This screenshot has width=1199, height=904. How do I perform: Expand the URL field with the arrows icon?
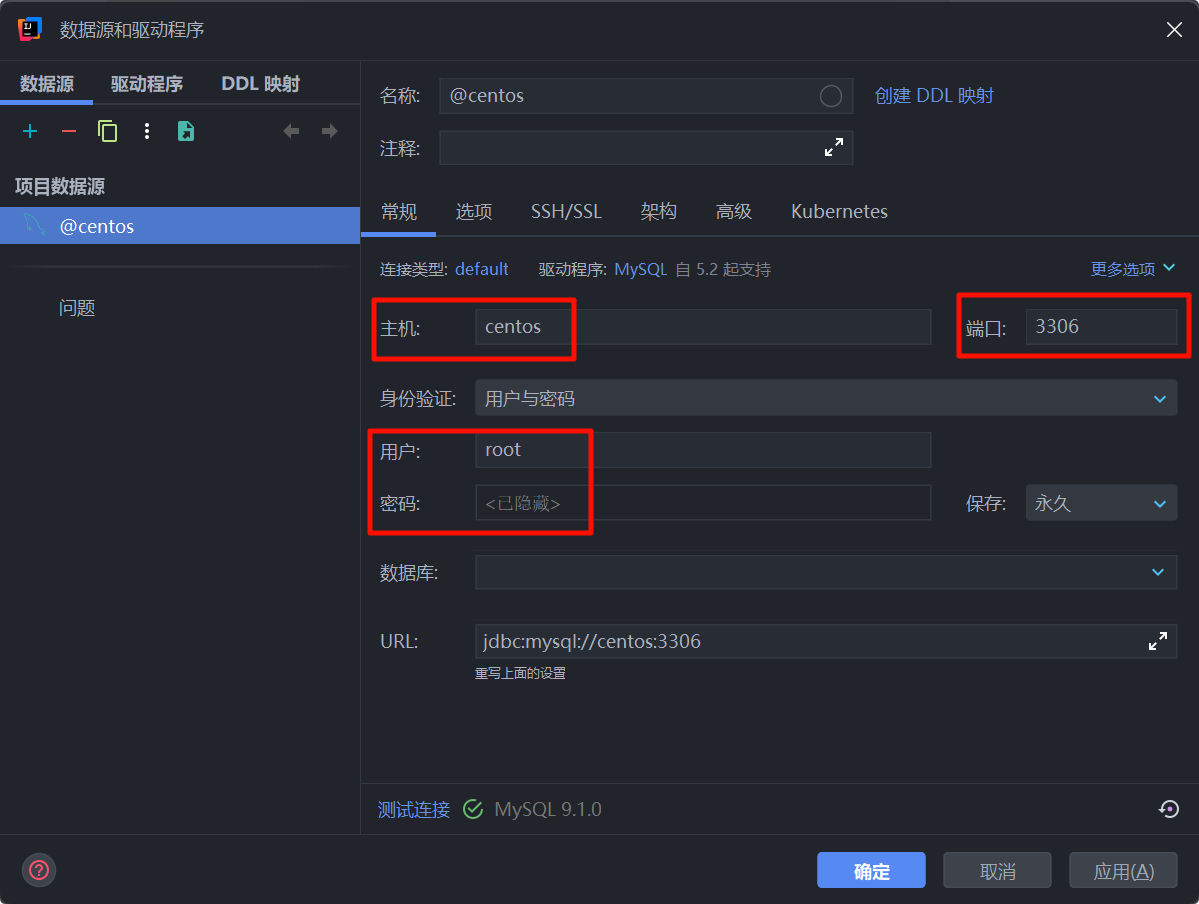pos(1158,641)
